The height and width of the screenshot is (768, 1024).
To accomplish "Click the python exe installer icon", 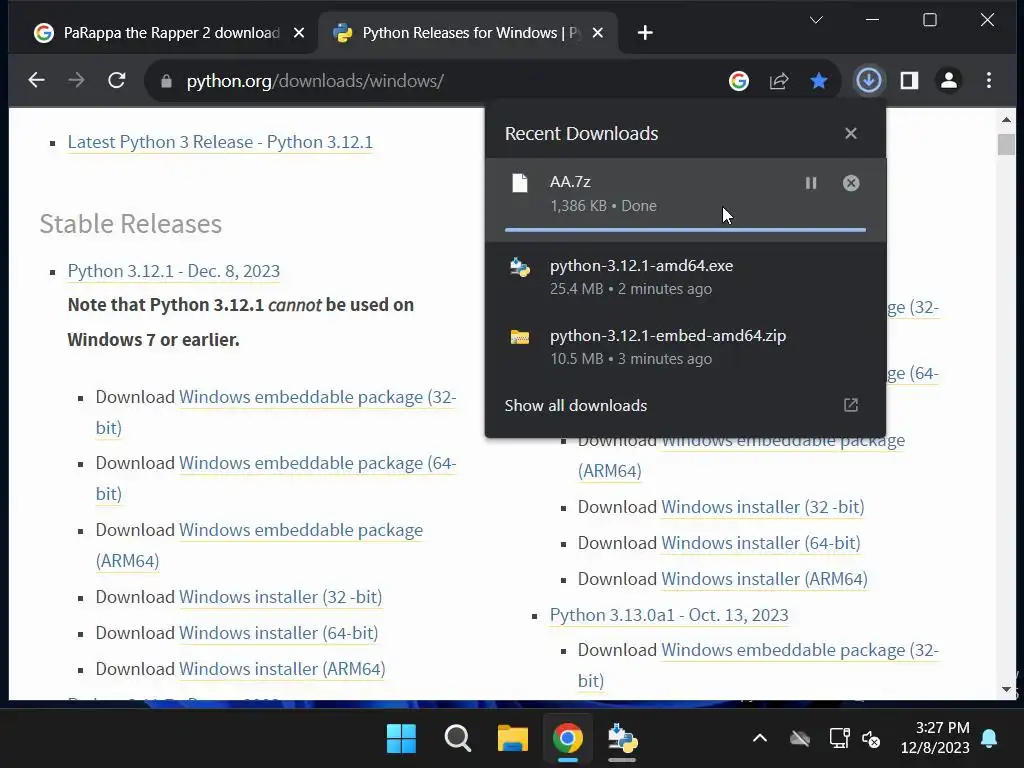I will [520, 267].
